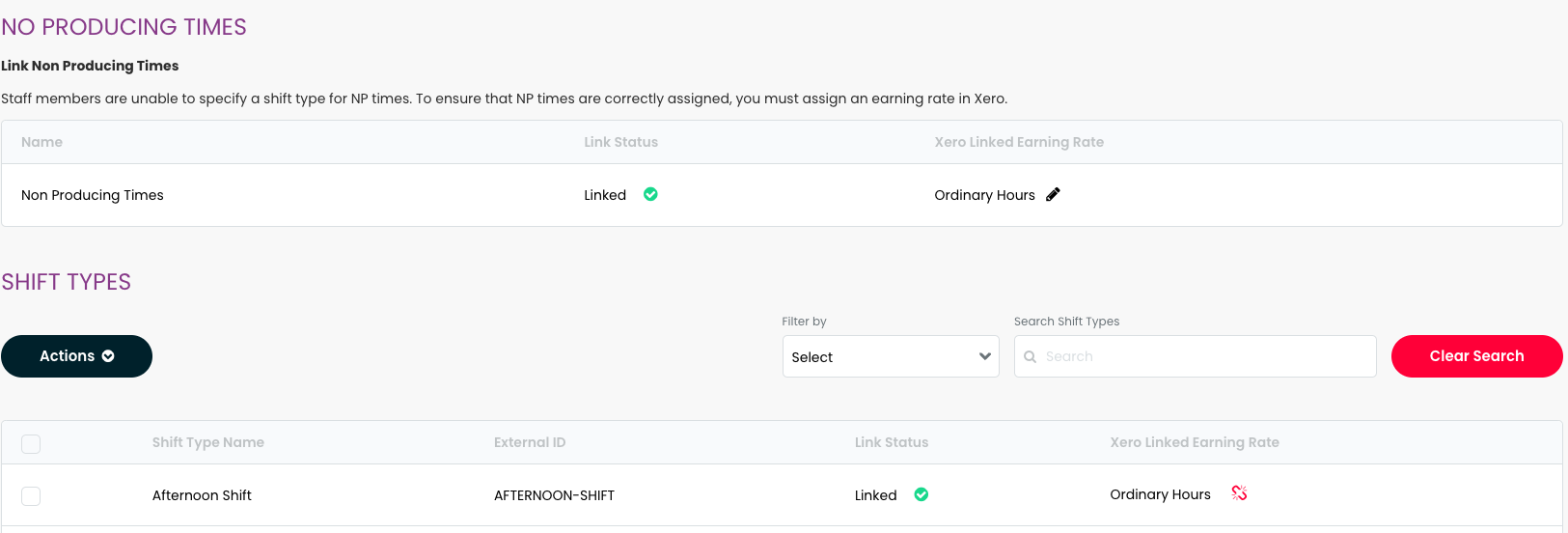Viewport: 1568px width, 533px height.
Task: Click the Clear Search button
Action: pyautogui.click(x=1476, y=356)
